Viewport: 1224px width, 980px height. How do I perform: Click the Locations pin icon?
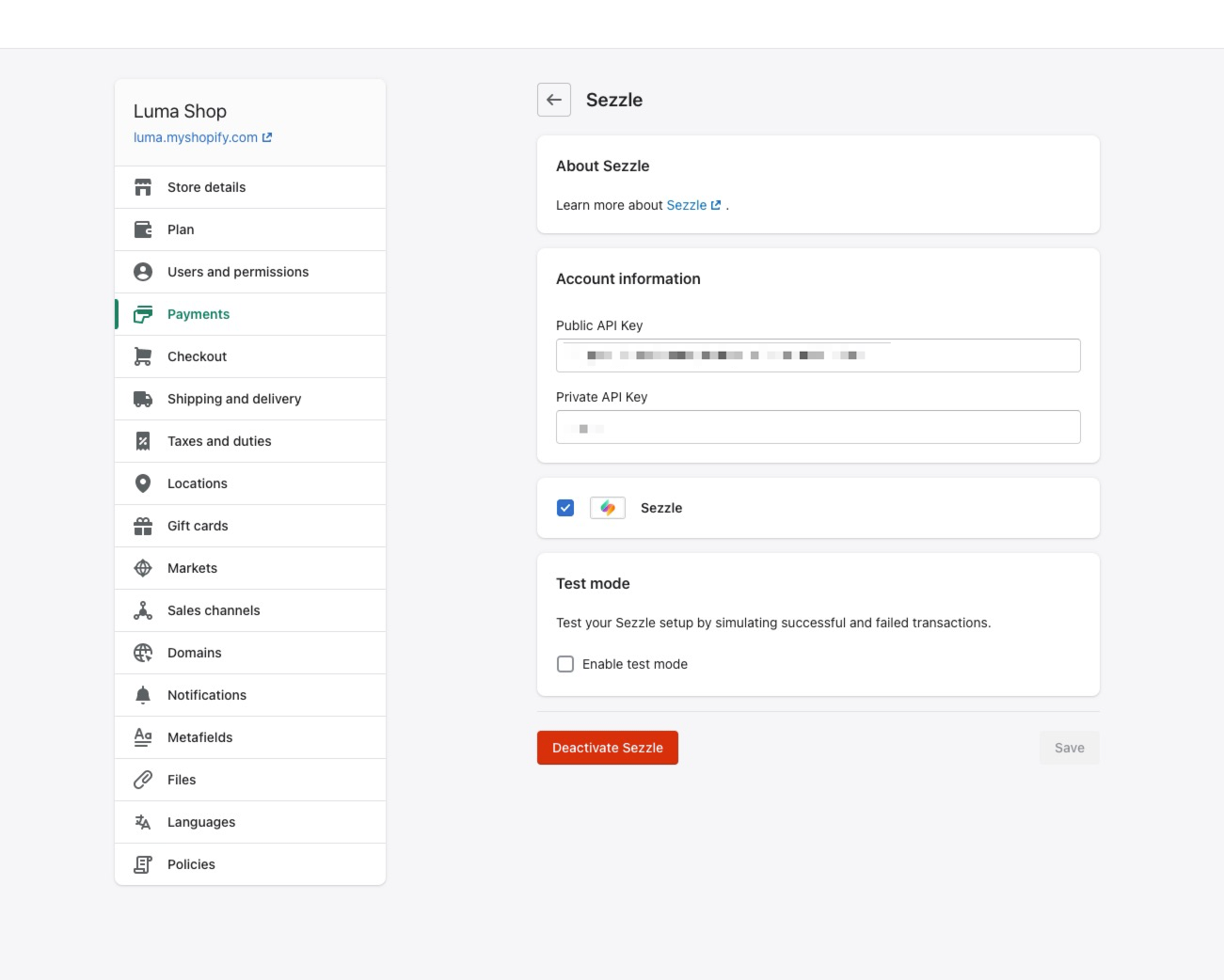tap(143, 483)
